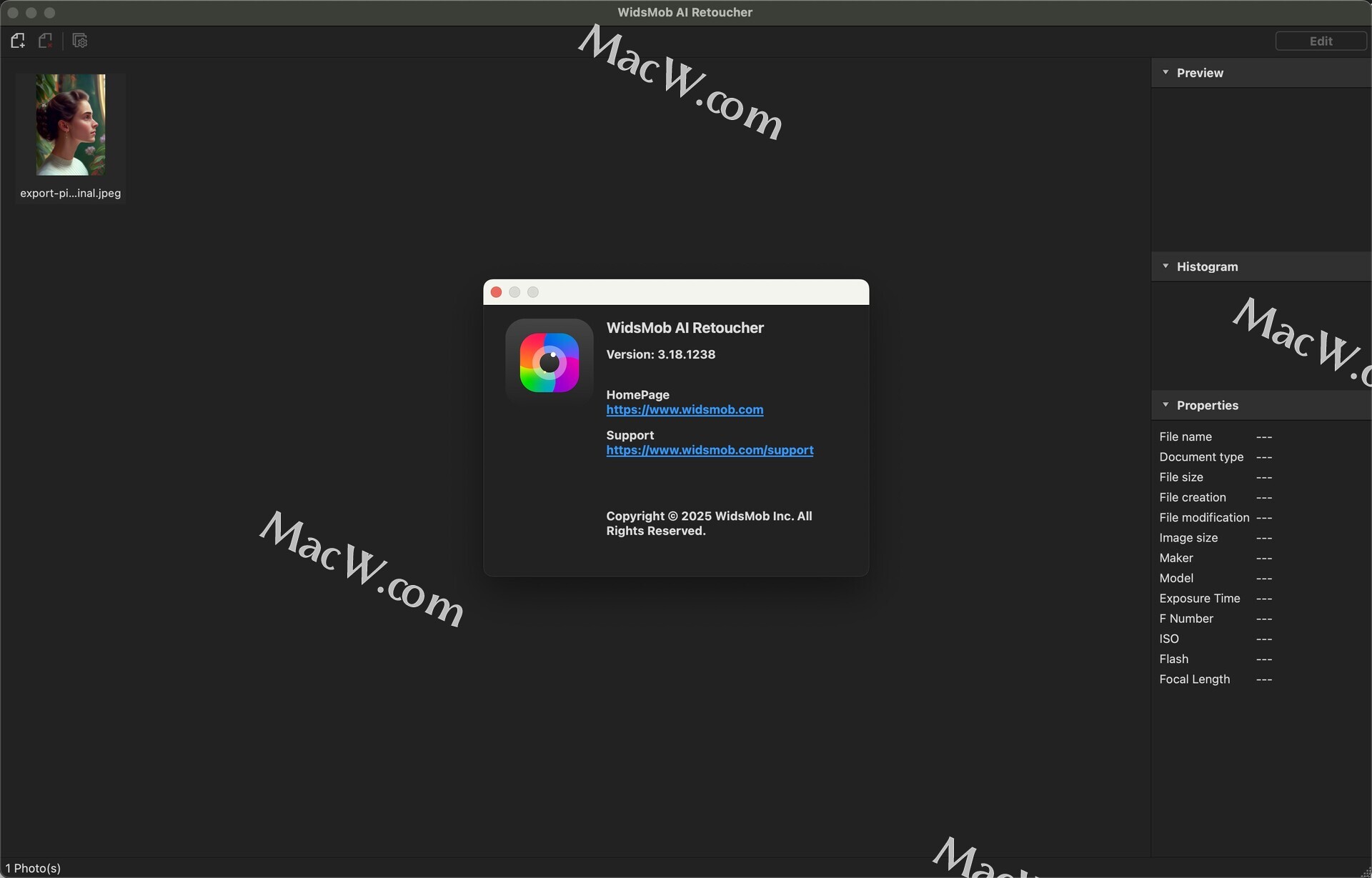
Task: Collapse the Properties panel triangle
Action: pos(1165,404)
